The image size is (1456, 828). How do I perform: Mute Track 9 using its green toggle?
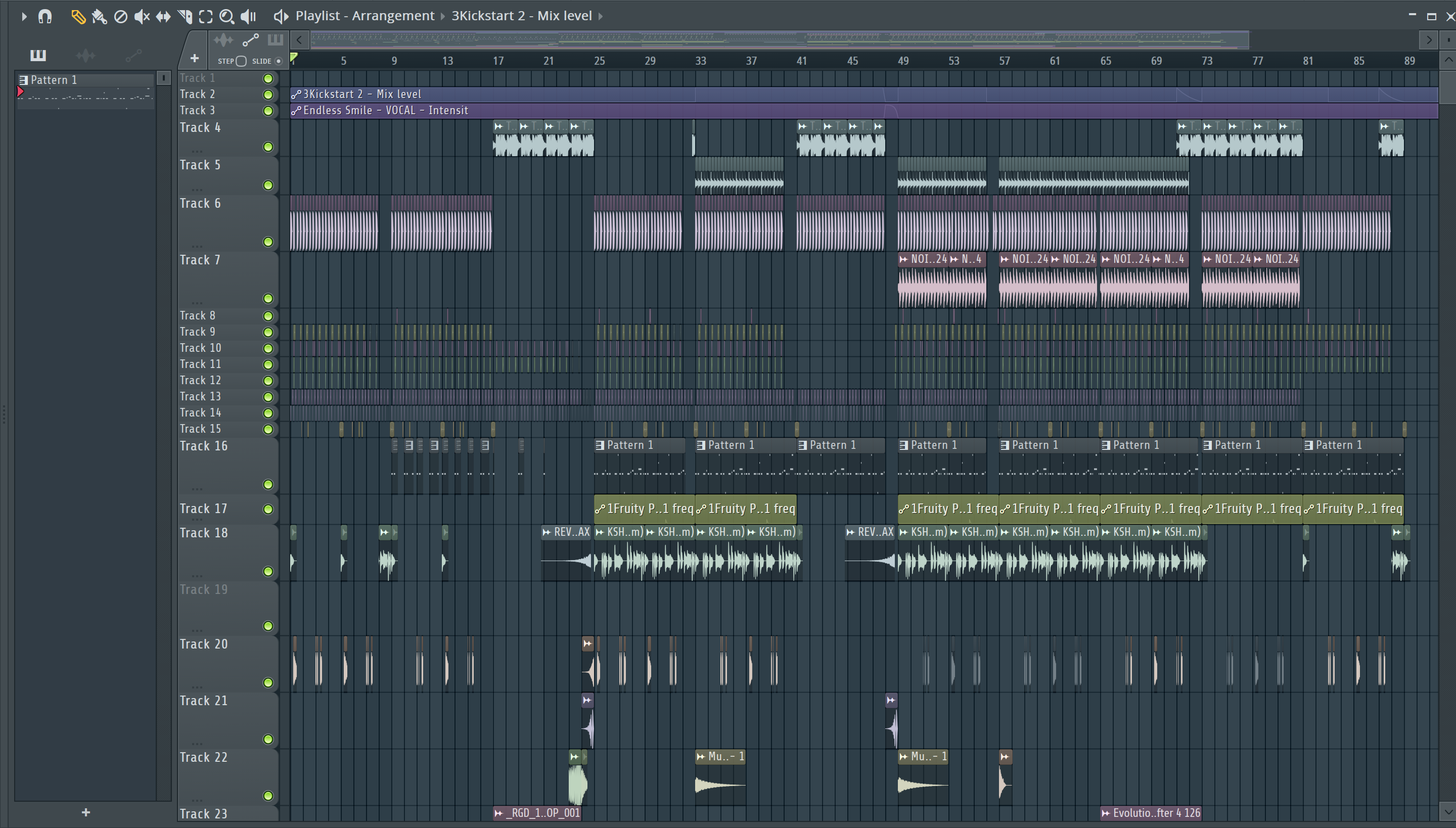268,332
